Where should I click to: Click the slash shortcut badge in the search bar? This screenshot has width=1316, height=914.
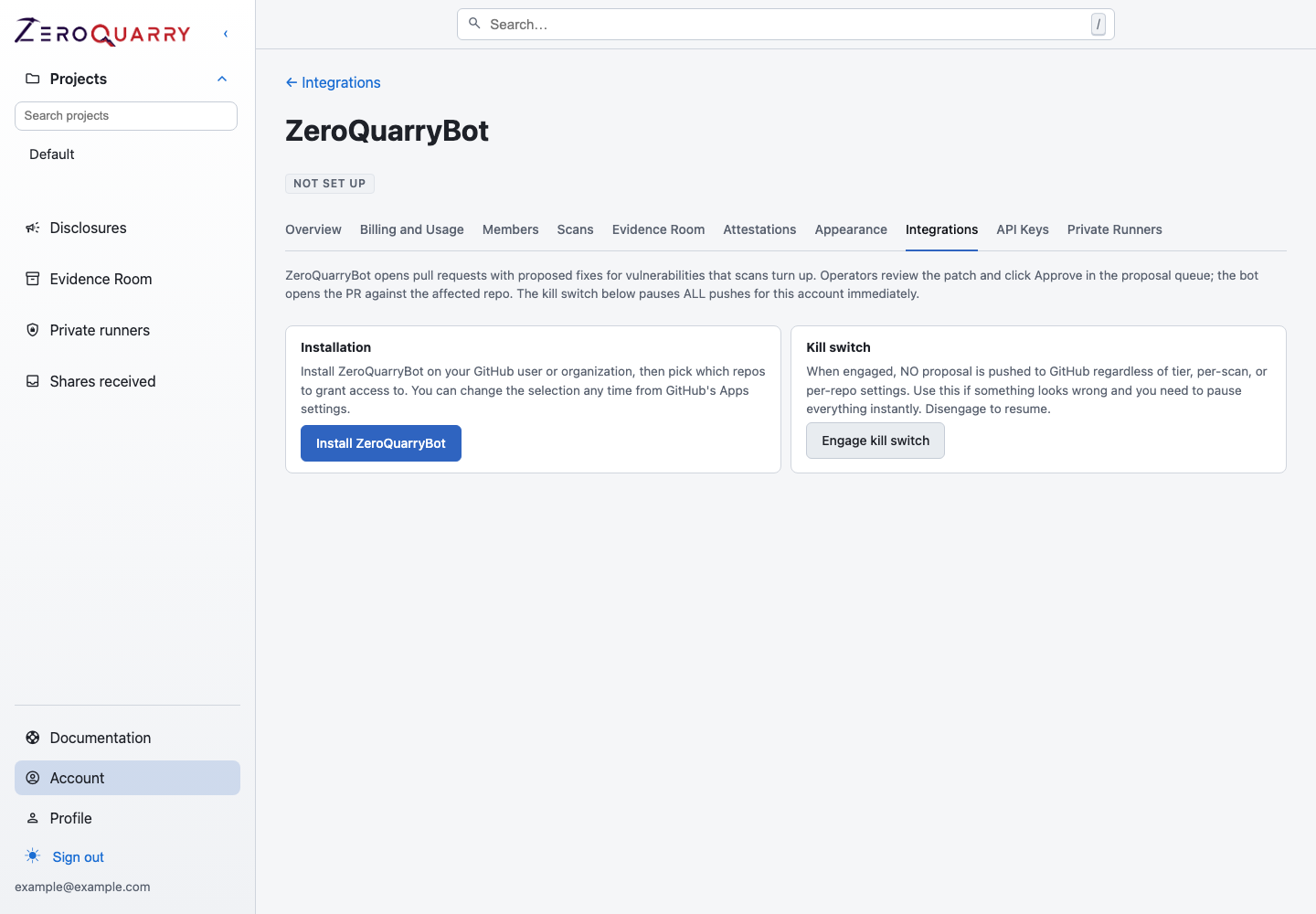pos(1098,25)
